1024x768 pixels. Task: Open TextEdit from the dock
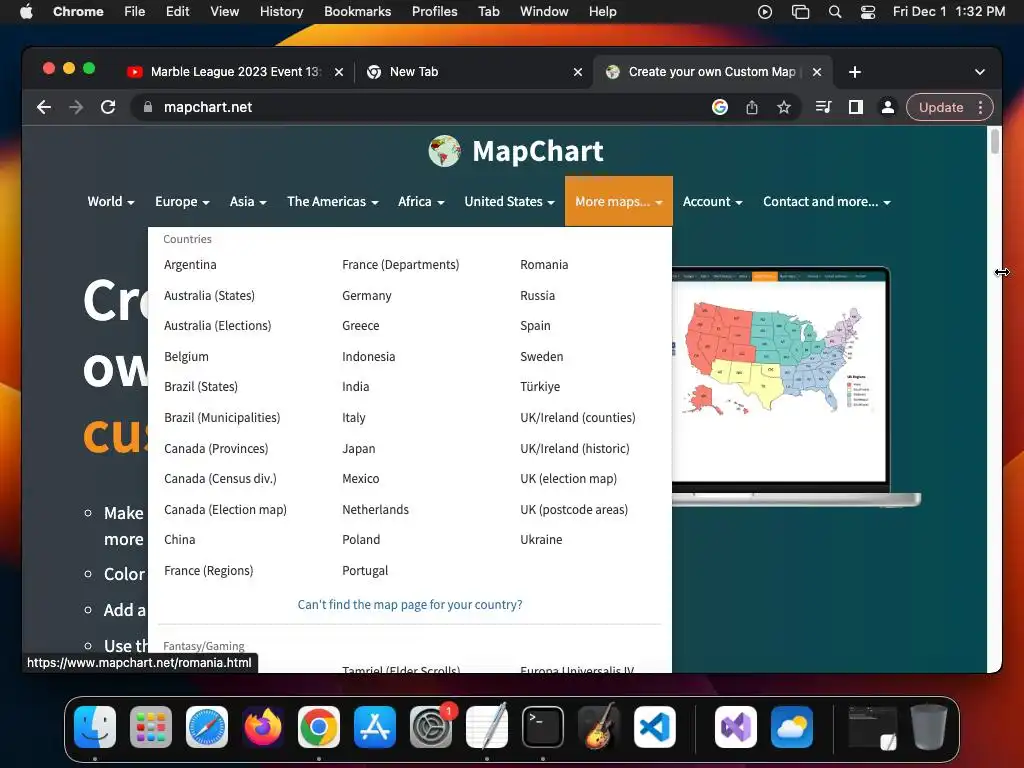coord(487,727)
